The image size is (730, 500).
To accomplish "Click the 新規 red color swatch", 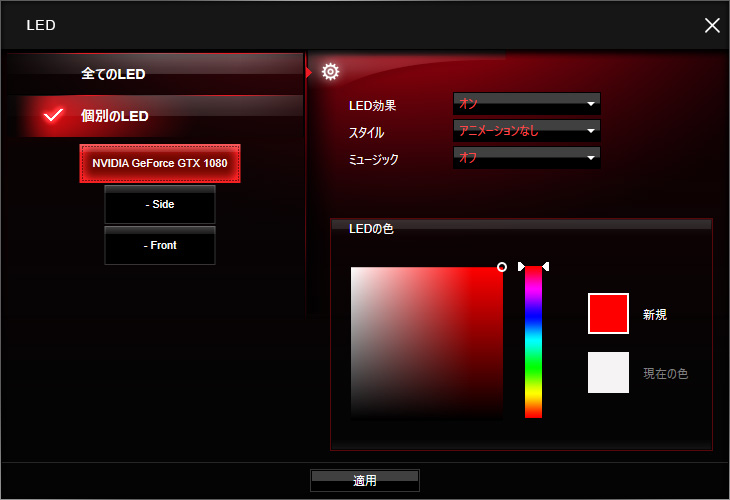I will coord(608,313).
